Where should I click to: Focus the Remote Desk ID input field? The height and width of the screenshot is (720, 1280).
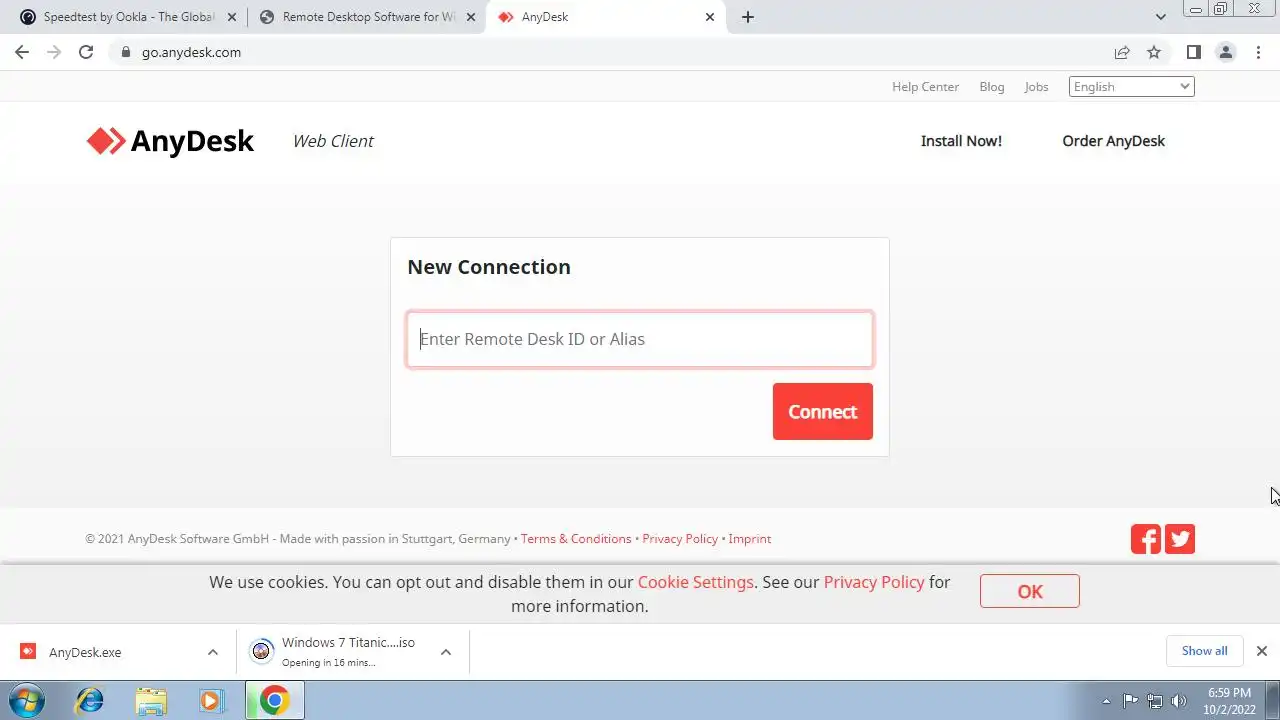(640, 339)
